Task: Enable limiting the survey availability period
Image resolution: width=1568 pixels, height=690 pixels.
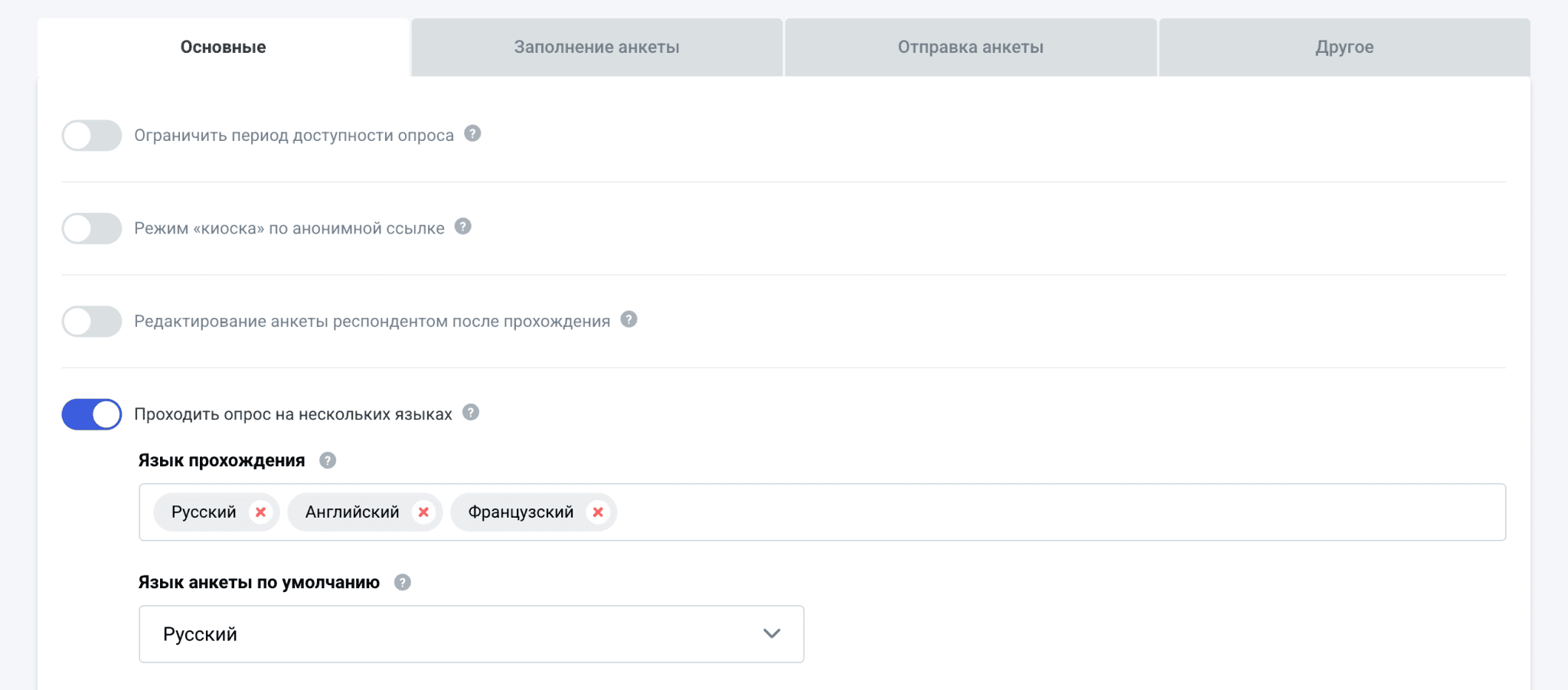Action: tap(92, 136)
